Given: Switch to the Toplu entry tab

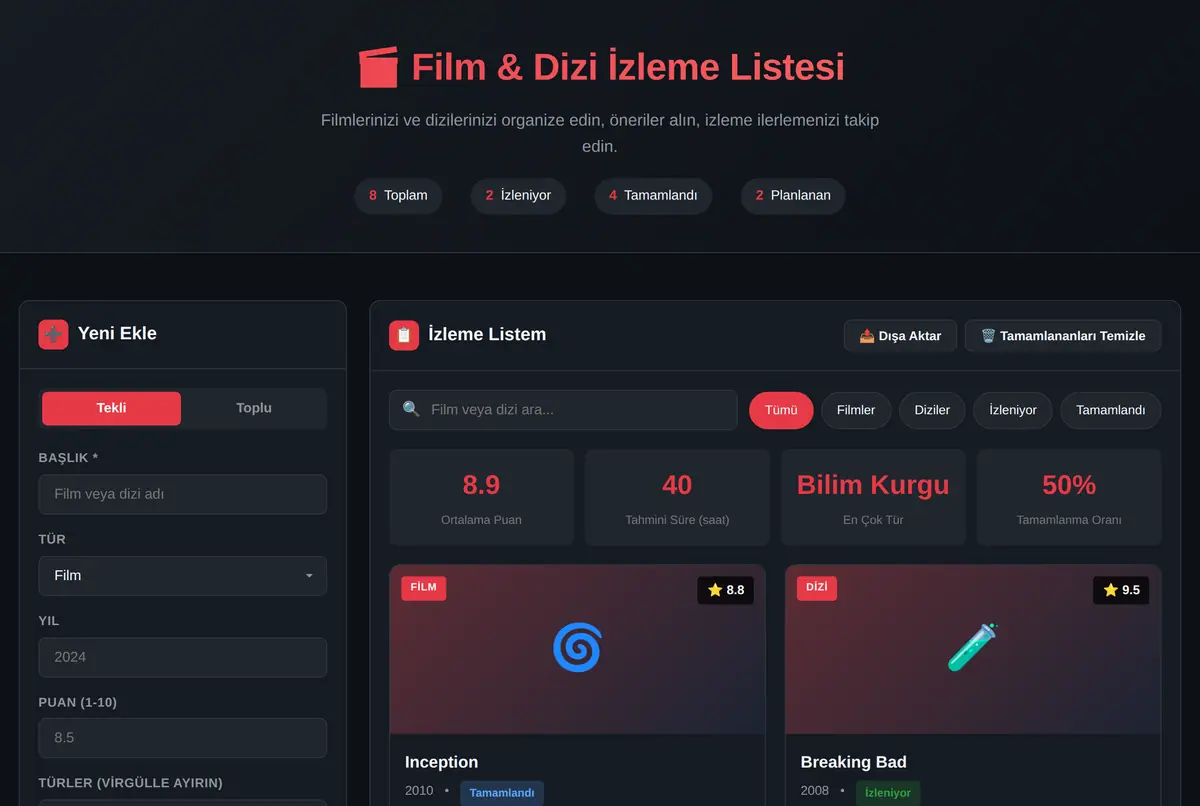Looking at the screenshot, I should (254, 408).
